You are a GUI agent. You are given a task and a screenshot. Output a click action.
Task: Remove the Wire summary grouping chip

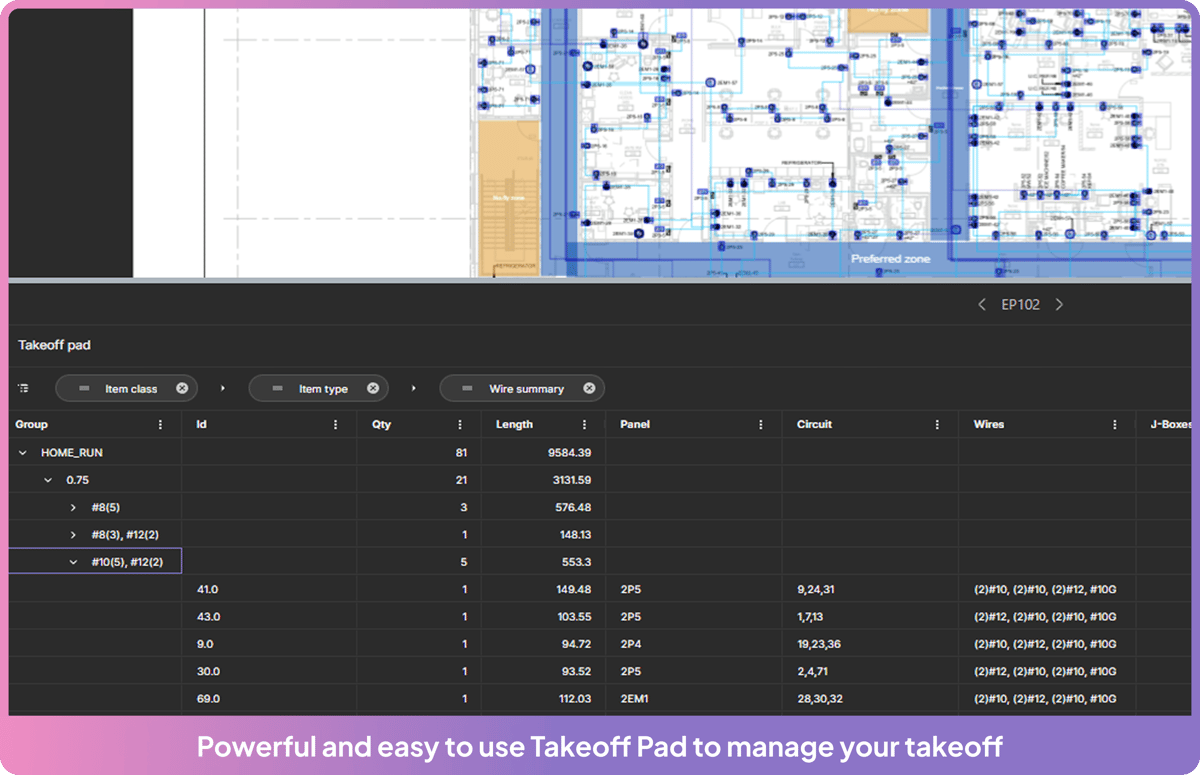tap(590, 388)
